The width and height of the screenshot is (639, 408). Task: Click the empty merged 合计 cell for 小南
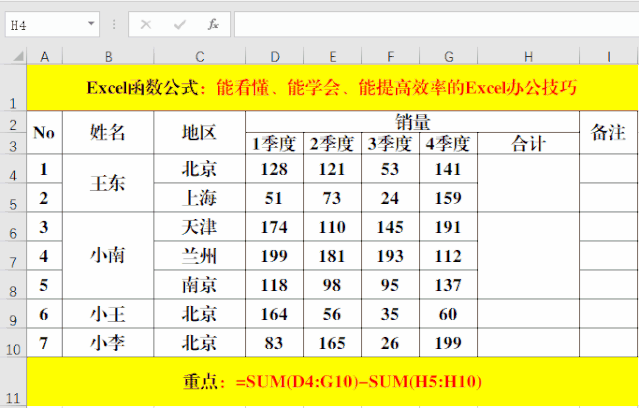pos(528,256)
